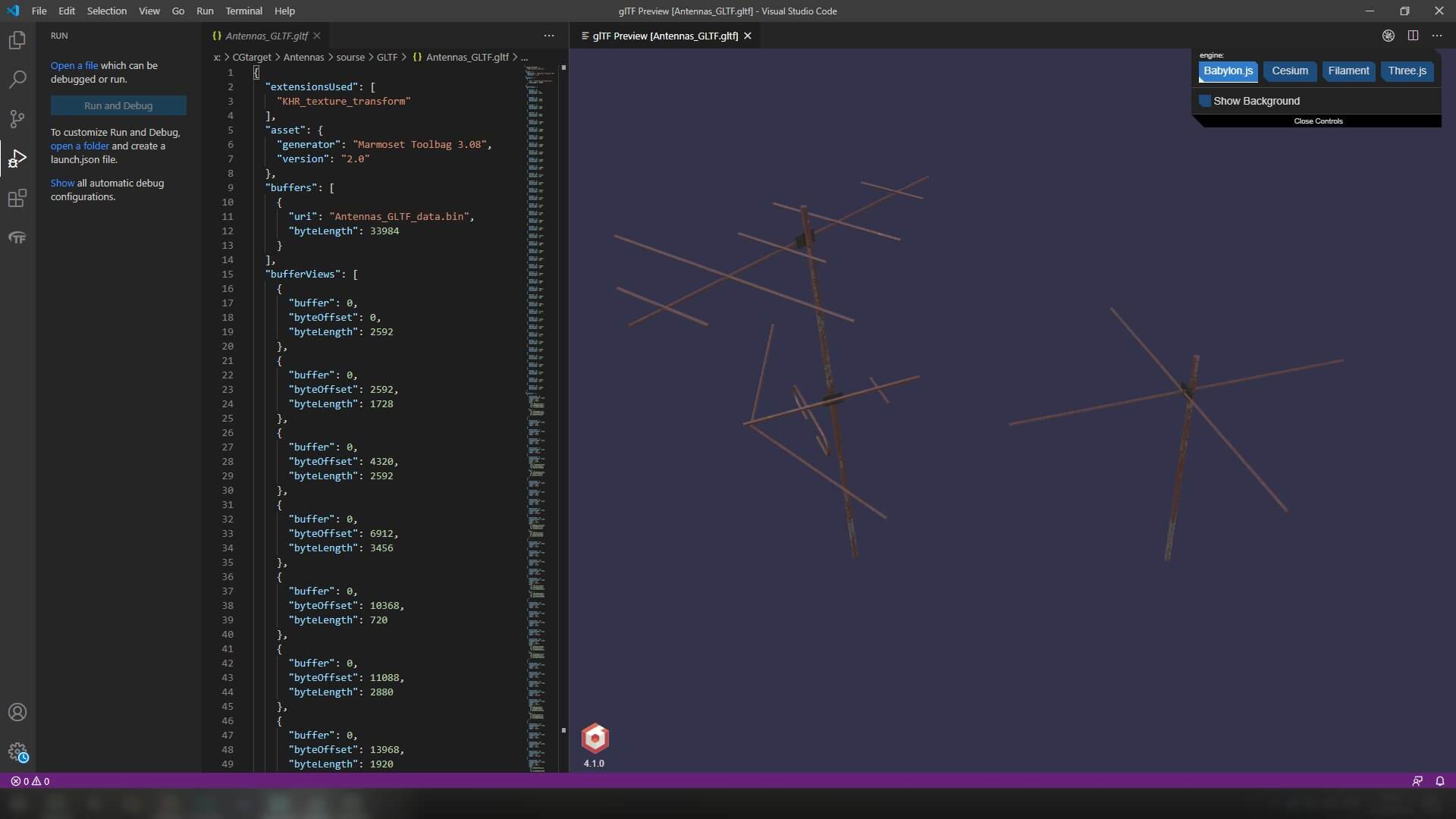Click the version string "2.0"

pos(355,159)
